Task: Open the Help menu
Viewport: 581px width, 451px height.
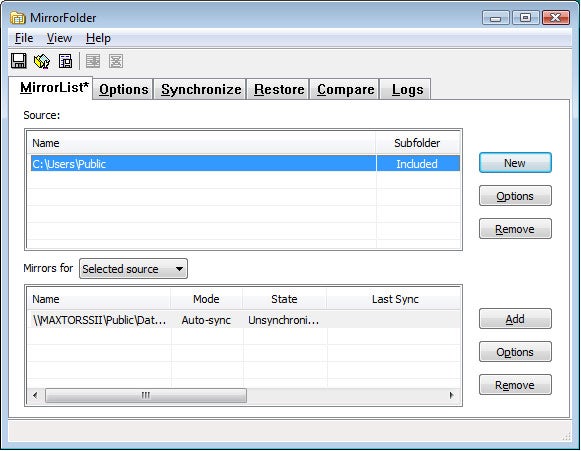Action: click(x=98, y=38)
